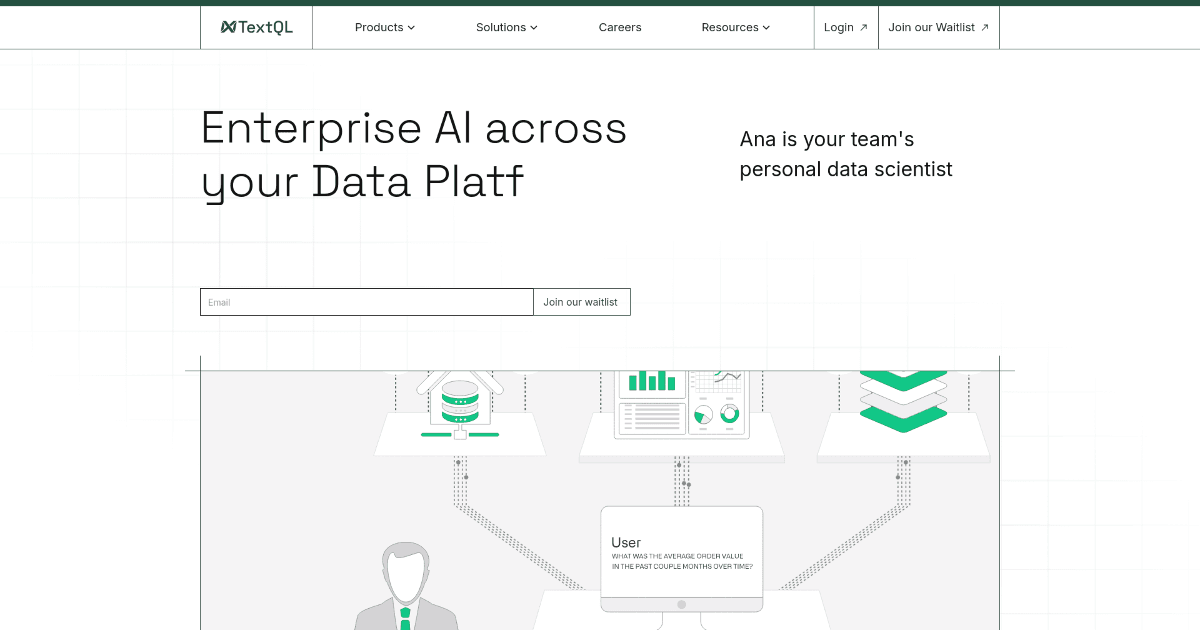Click the chevron next to Resources
This screenshot has height=630, width=1200.
(767, 28)
